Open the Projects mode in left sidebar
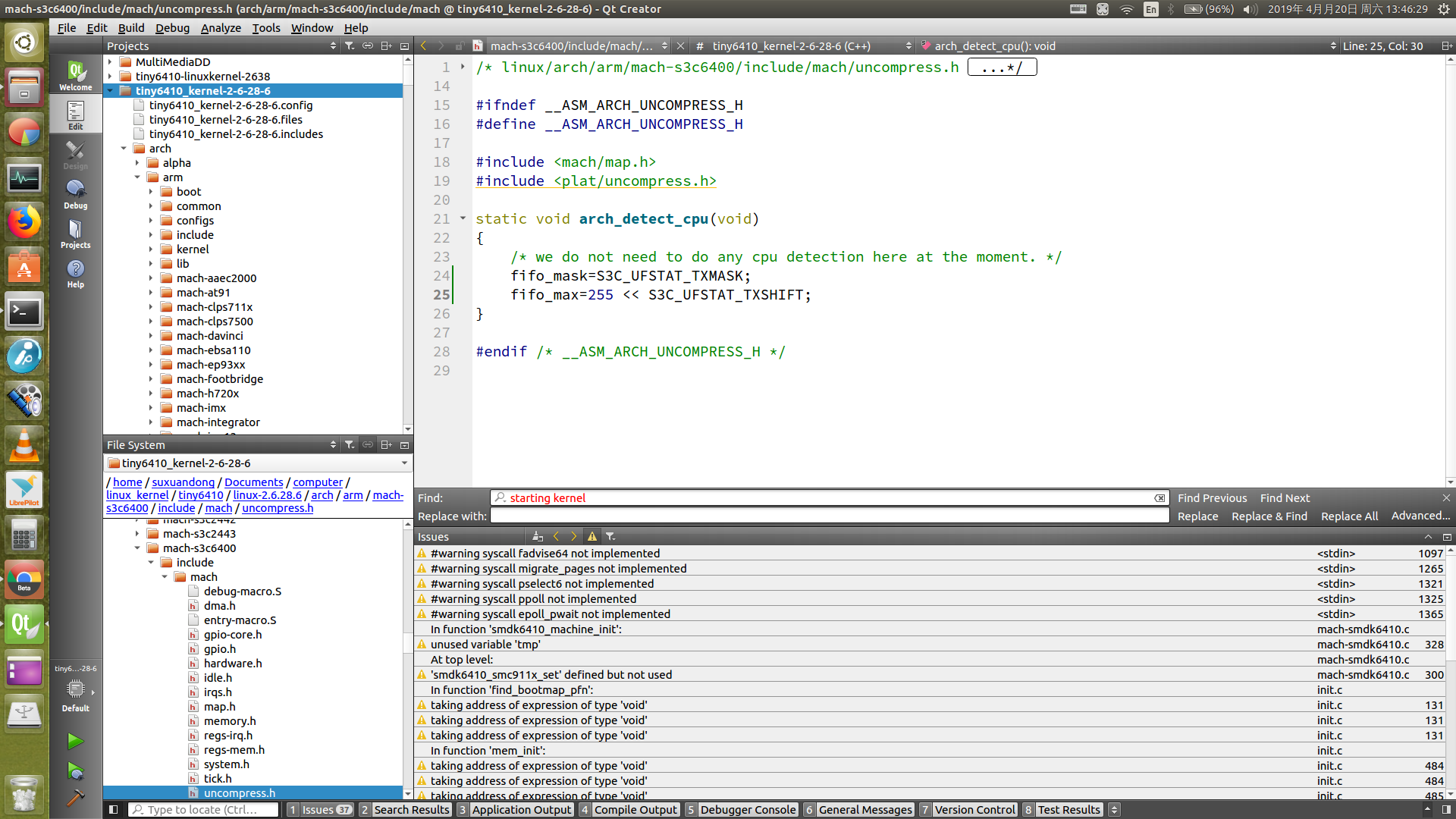The width and height of the screenshot is (1456, 819). point(75,234)
